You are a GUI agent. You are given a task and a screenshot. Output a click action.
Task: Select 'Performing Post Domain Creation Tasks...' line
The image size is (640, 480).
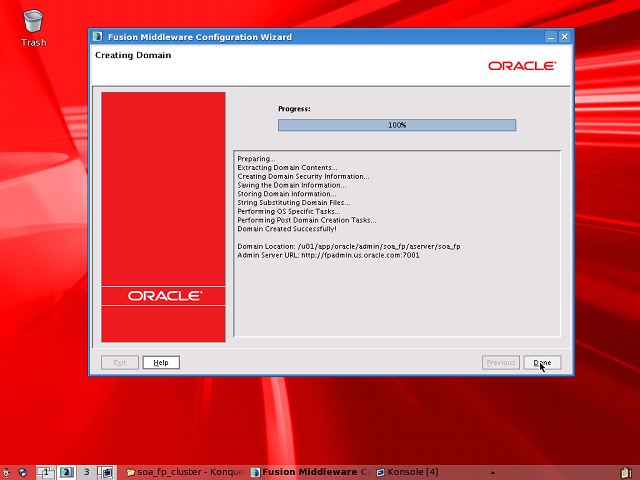point(307,220)
